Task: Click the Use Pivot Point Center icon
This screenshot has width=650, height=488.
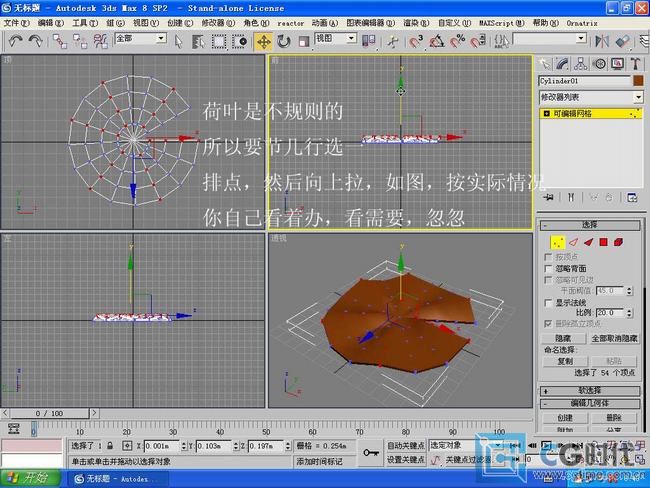Action: point(369,41)
